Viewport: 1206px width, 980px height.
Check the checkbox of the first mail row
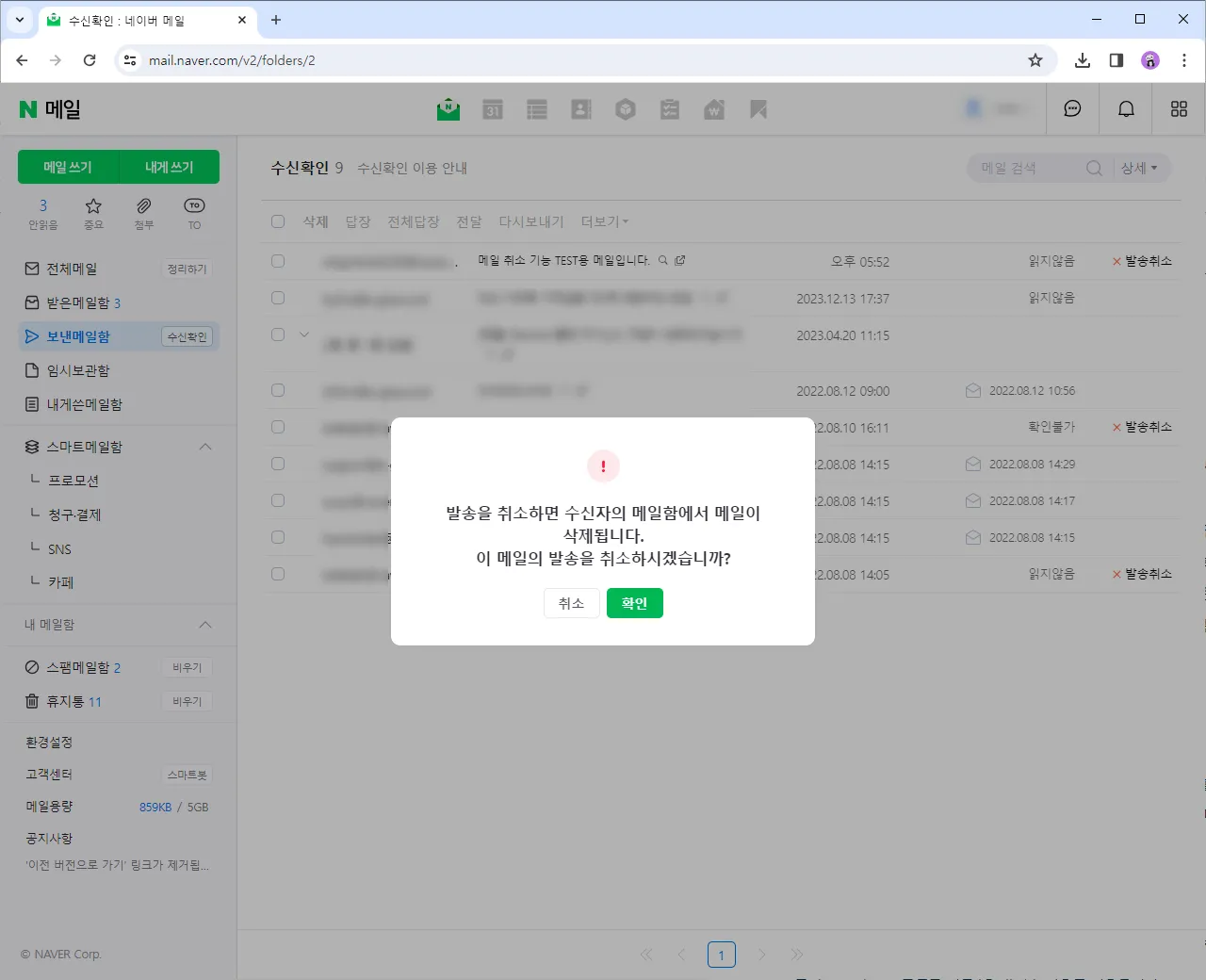[x=278, y=260]
